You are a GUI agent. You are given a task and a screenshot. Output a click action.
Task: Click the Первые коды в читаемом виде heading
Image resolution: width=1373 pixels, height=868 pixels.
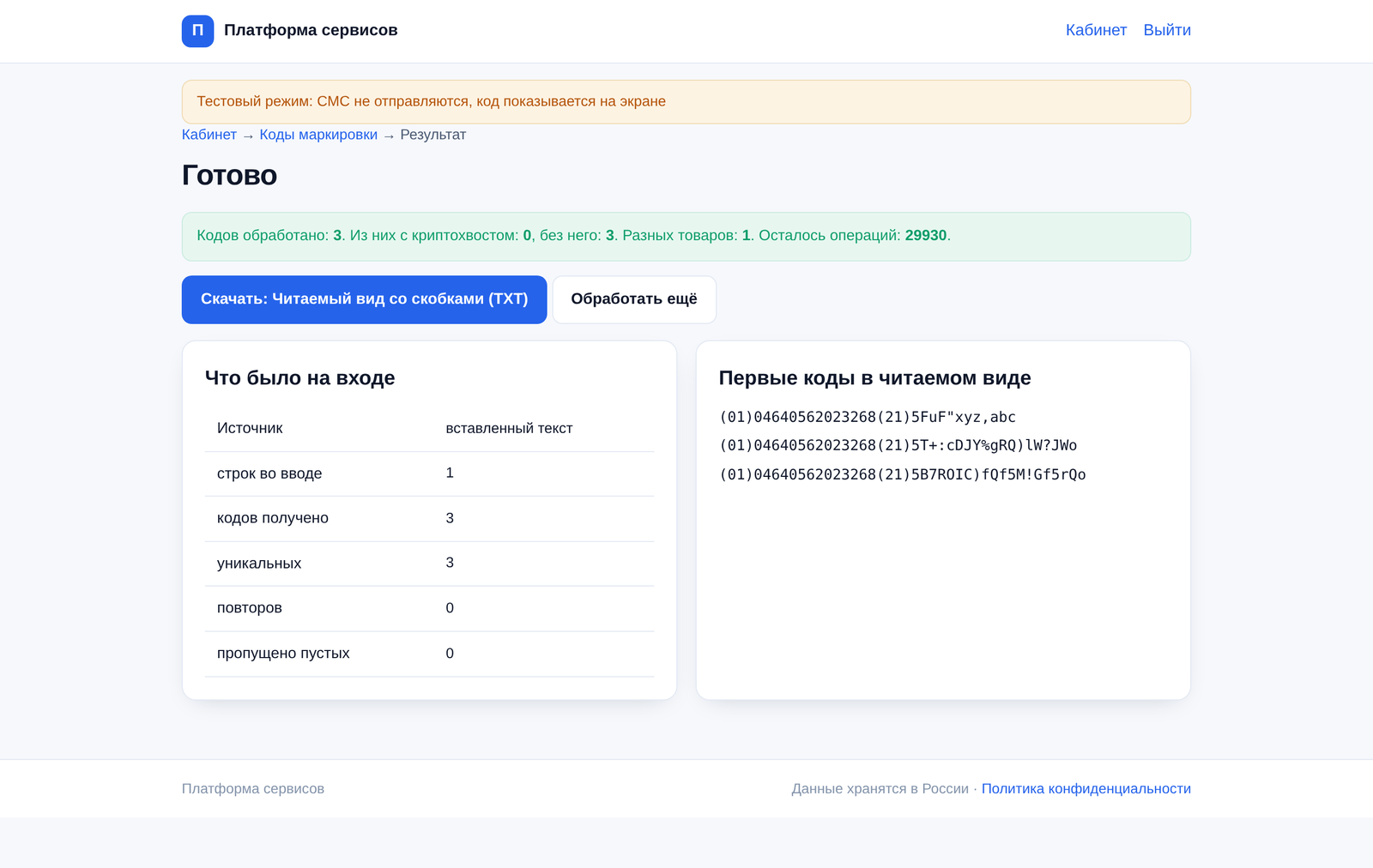874,378
